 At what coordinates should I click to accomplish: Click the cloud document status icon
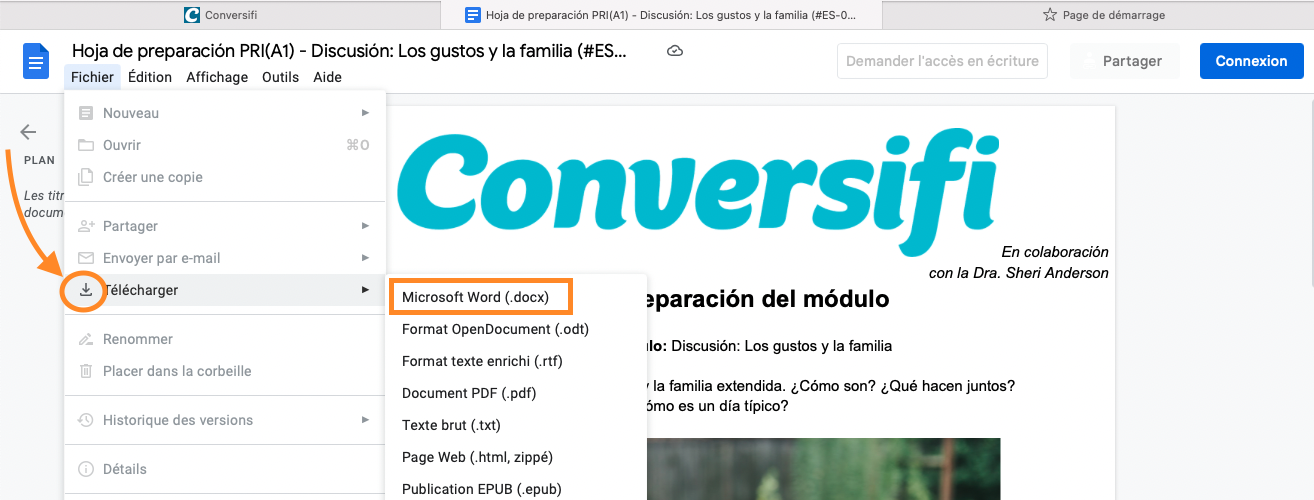675,51
